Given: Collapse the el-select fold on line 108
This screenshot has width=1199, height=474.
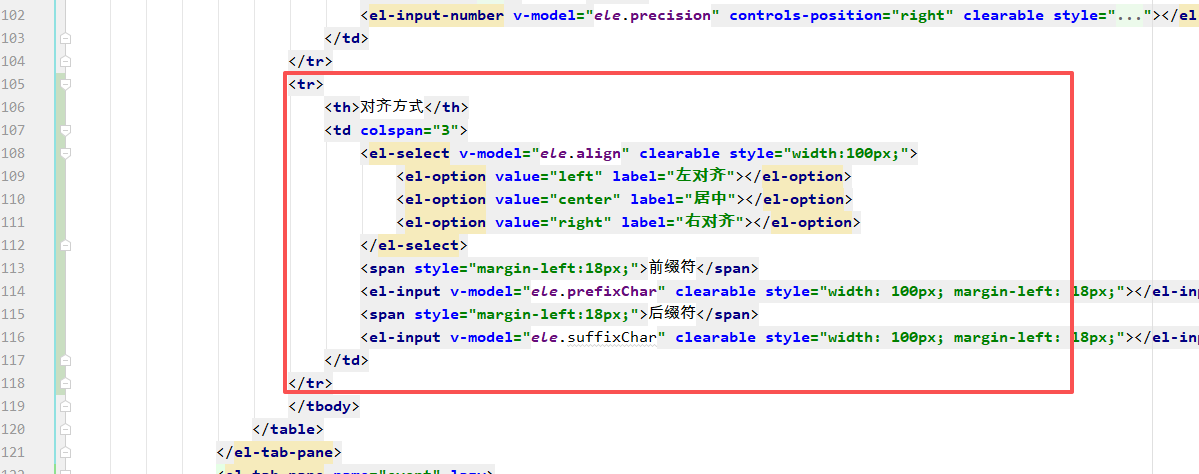Looking at the screenshot, I should click(66, 153).
